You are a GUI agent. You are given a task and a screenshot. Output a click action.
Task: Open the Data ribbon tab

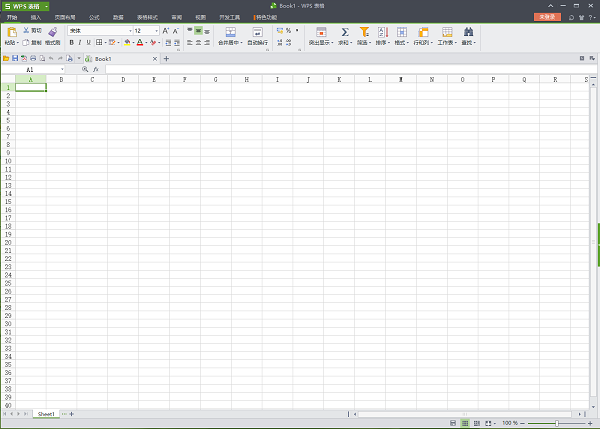click(118, 18)
